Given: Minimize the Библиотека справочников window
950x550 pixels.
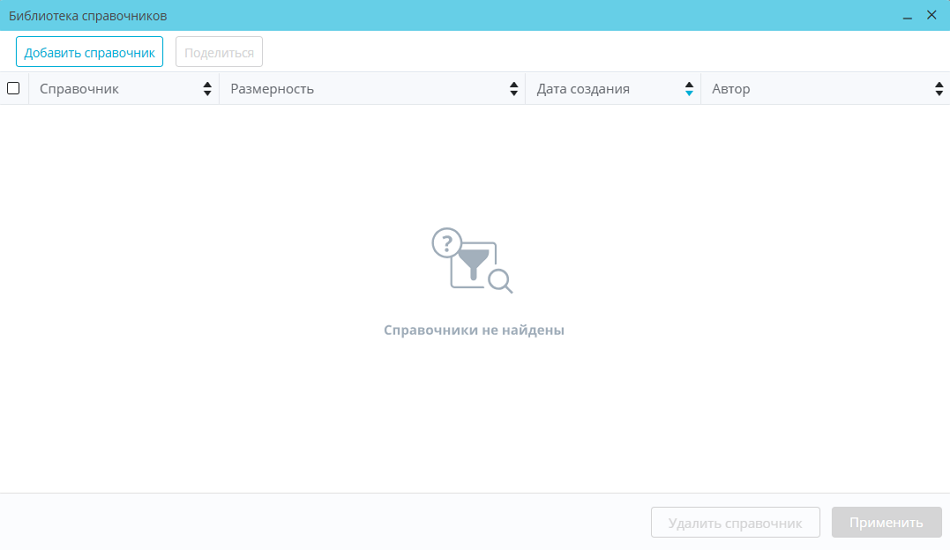Looking at the screenshot, I should pos(907,16).
